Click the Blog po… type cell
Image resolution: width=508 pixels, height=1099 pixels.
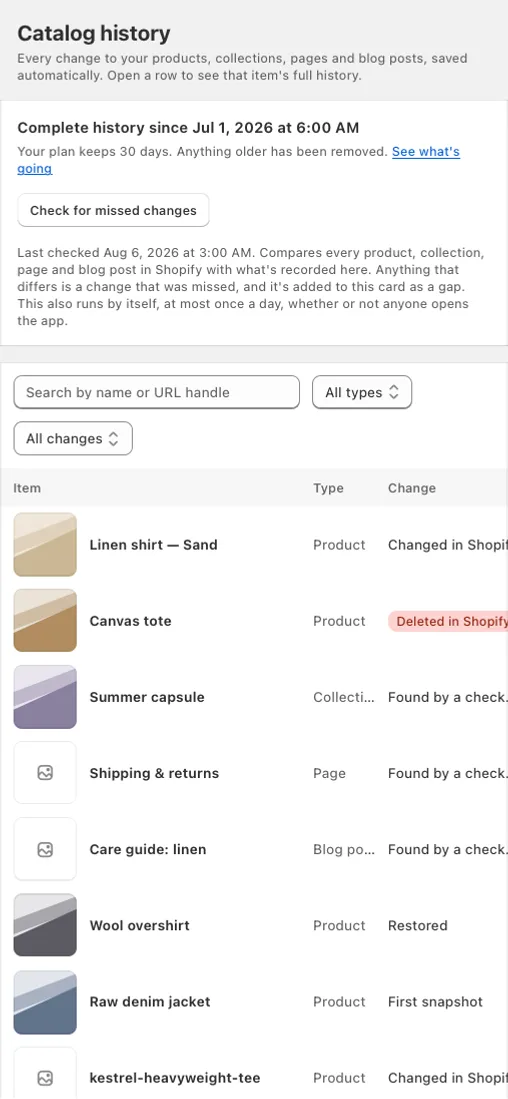click(x=344, y=849)
